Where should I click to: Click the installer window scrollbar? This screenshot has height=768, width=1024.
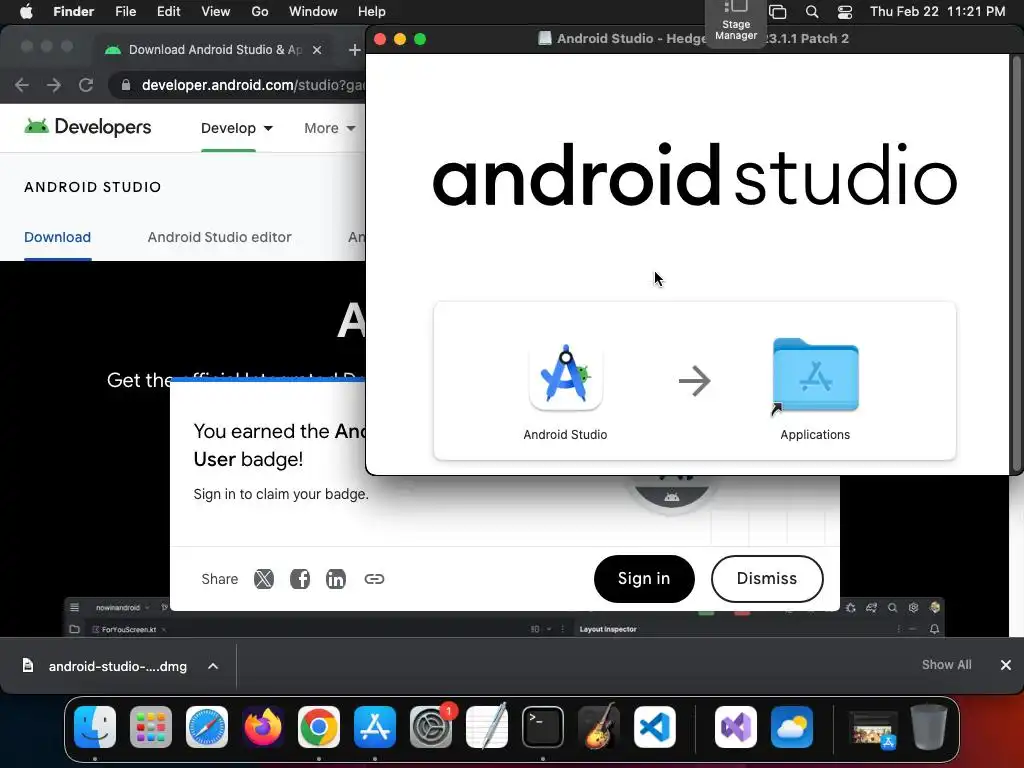[x=1016, y=263]
